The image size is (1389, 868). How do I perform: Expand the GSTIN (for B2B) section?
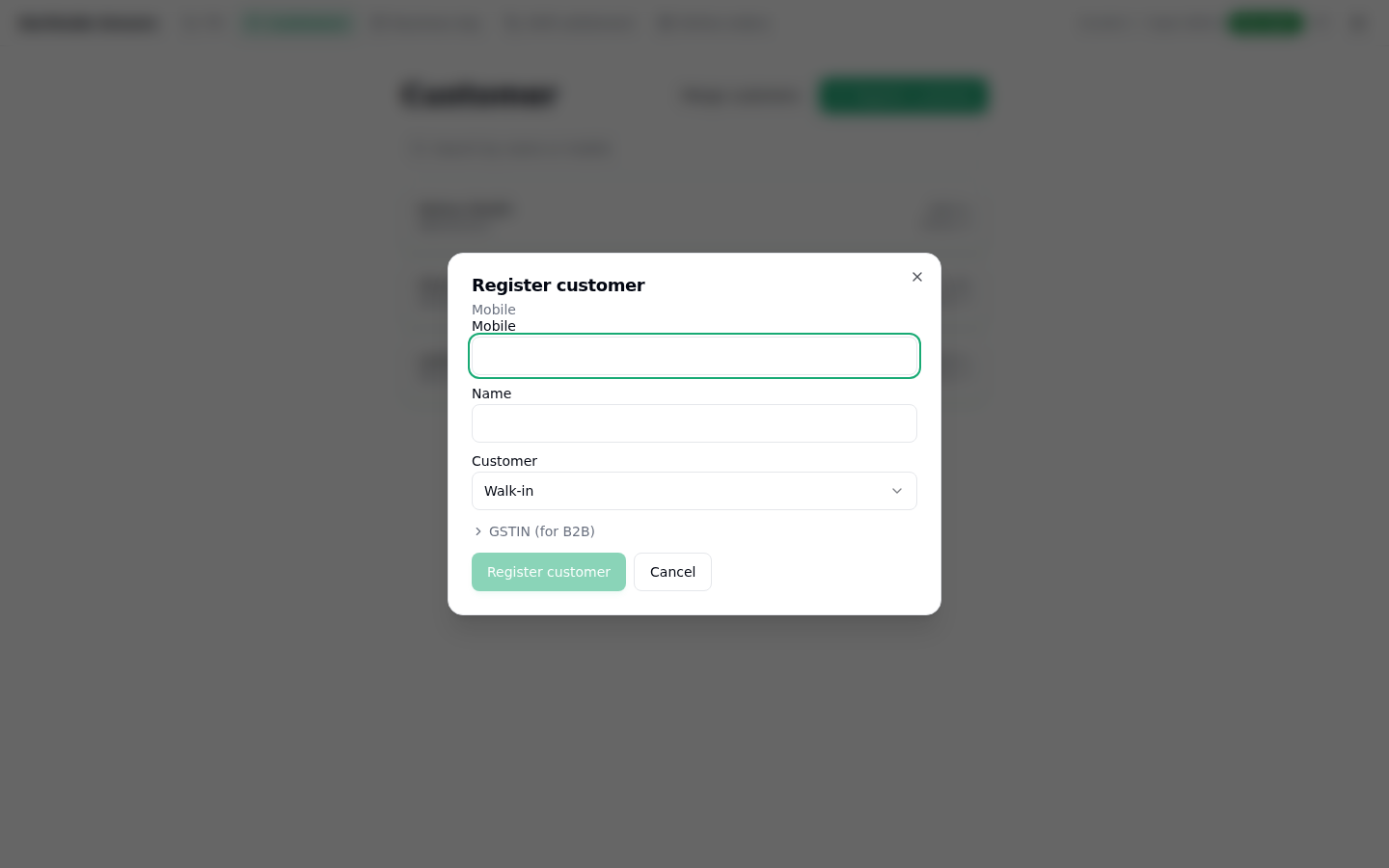coord(533,531)
